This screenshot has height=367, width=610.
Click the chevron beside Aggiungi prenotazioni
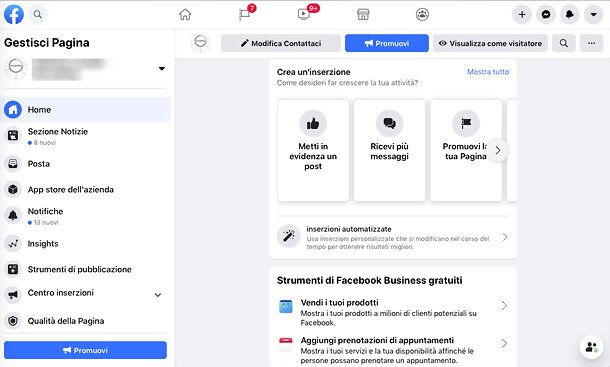[504, 343]
